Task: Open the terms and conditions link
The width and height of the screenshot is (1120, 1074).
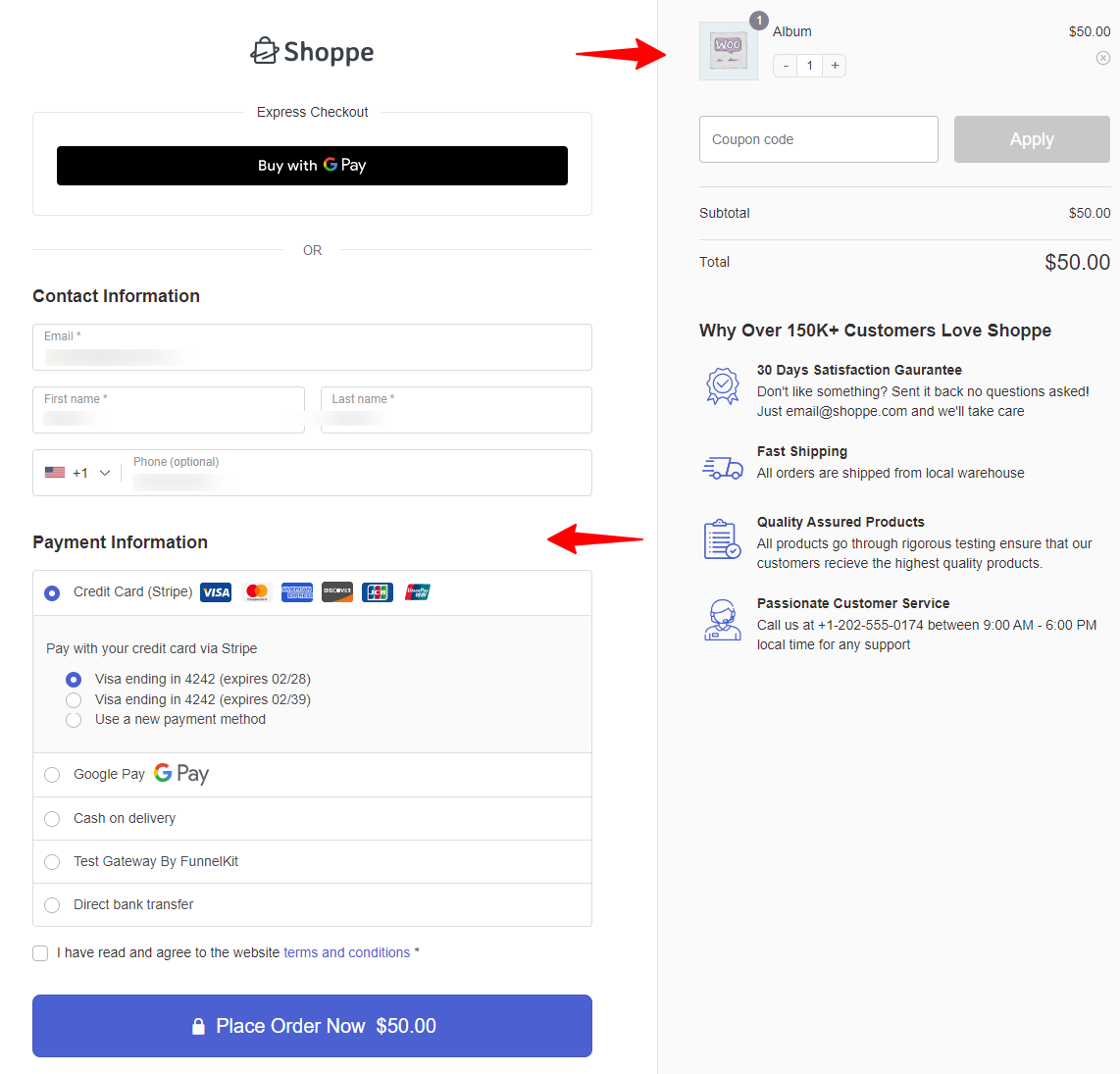Action: click(346, 952)
